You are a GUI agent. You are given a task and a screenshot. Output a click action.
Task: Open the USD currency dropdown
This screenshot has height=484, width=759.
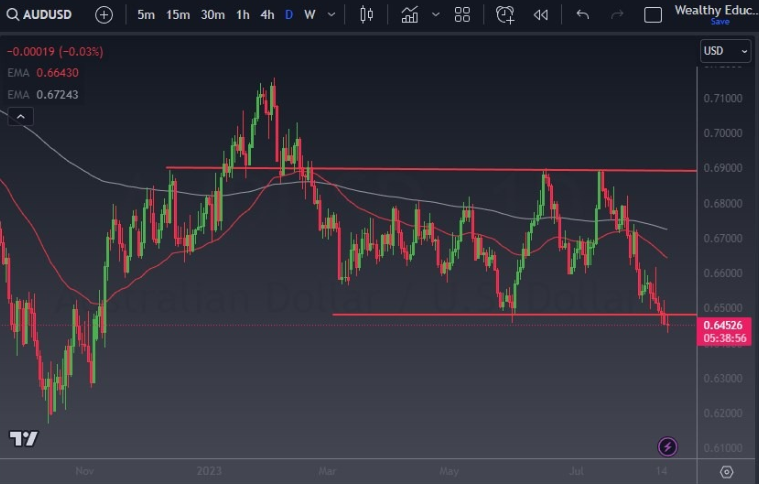725,51
